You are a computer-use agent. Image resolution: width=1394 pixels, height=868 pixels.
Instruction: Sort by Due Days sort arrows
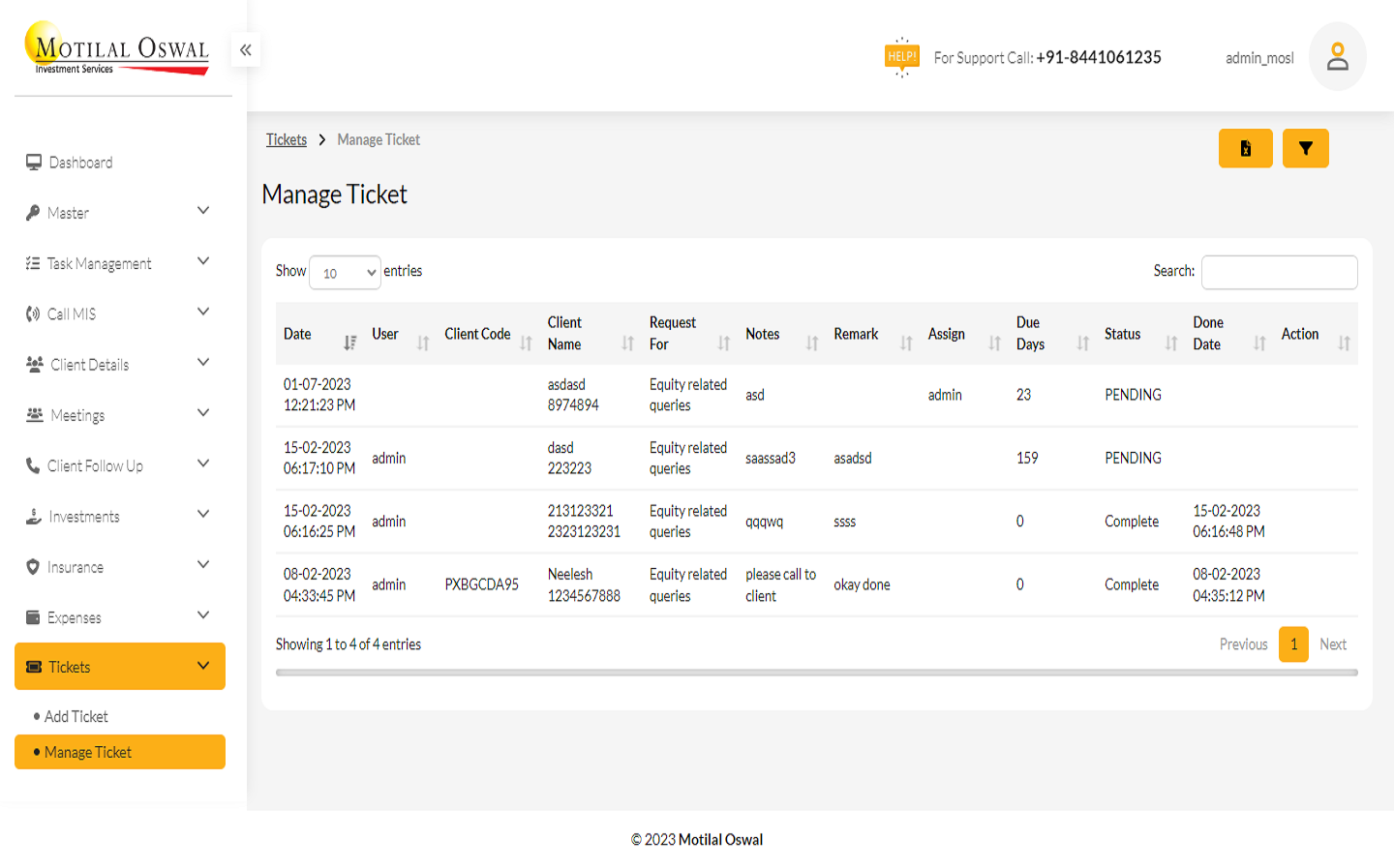[1082, 343]
